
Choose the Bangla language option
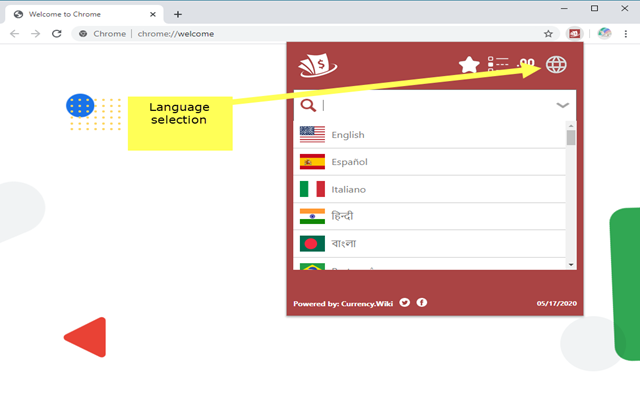point(429,244)
